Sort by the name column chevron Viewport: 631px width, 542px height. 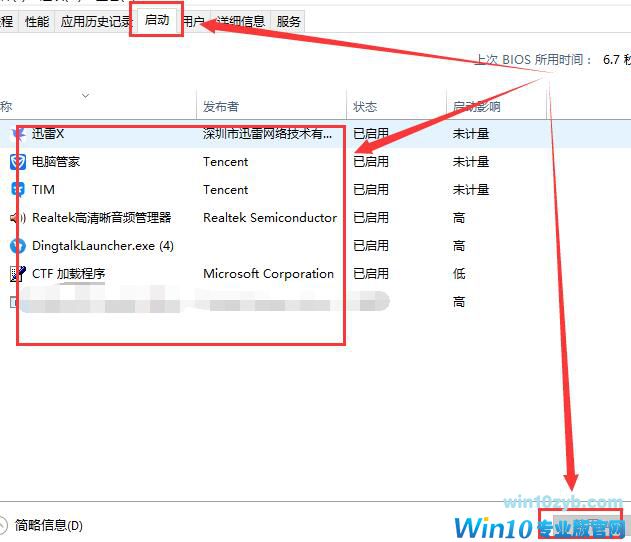(85, 96)
